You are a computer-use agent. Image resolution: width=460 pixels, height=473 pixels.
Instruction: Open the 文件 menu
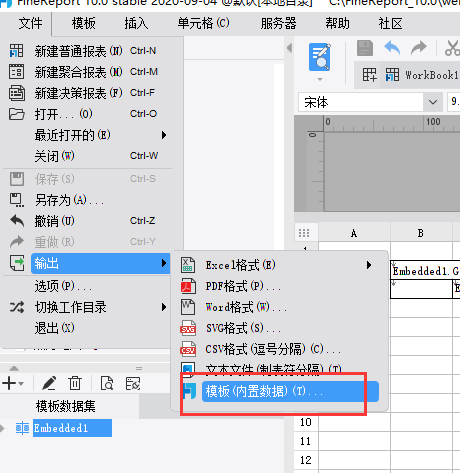click(30, 24)
